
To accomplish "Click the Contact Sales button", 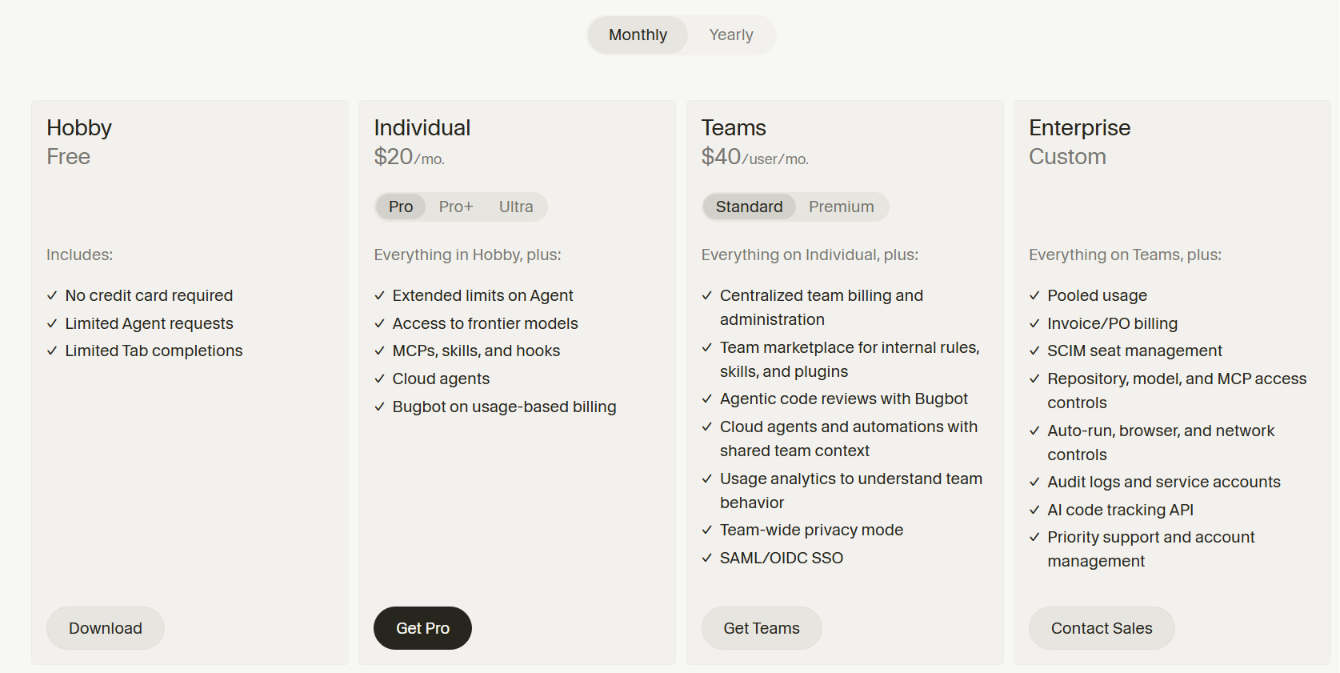I will click(1102, 628).
